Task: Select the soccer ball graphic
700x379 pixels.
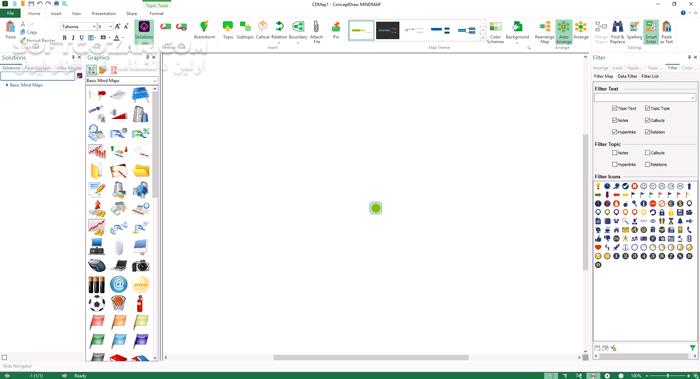Action: 96,304
